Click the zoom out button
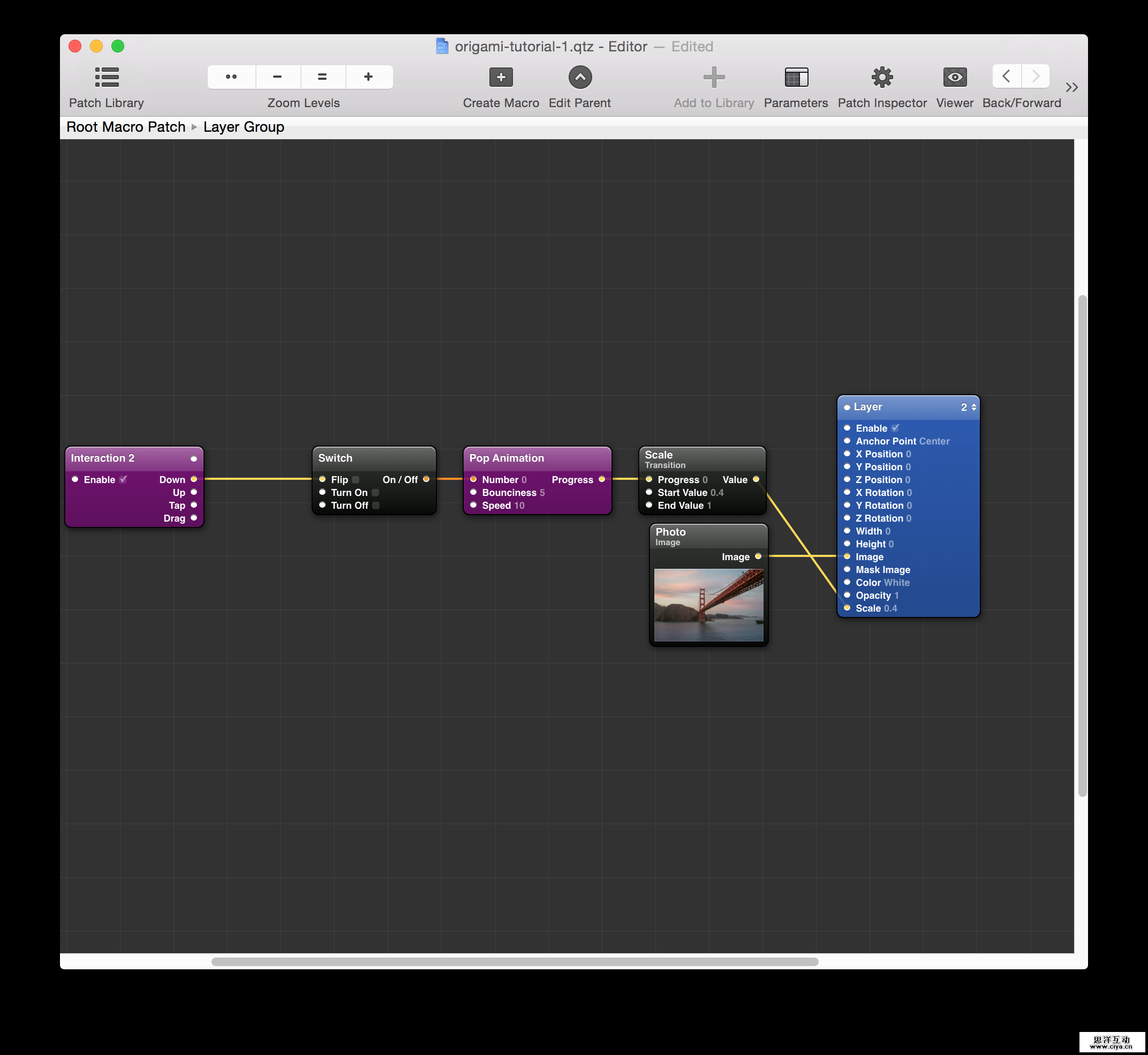Viewport: 1148px width, 1055px height. [277, 77]
